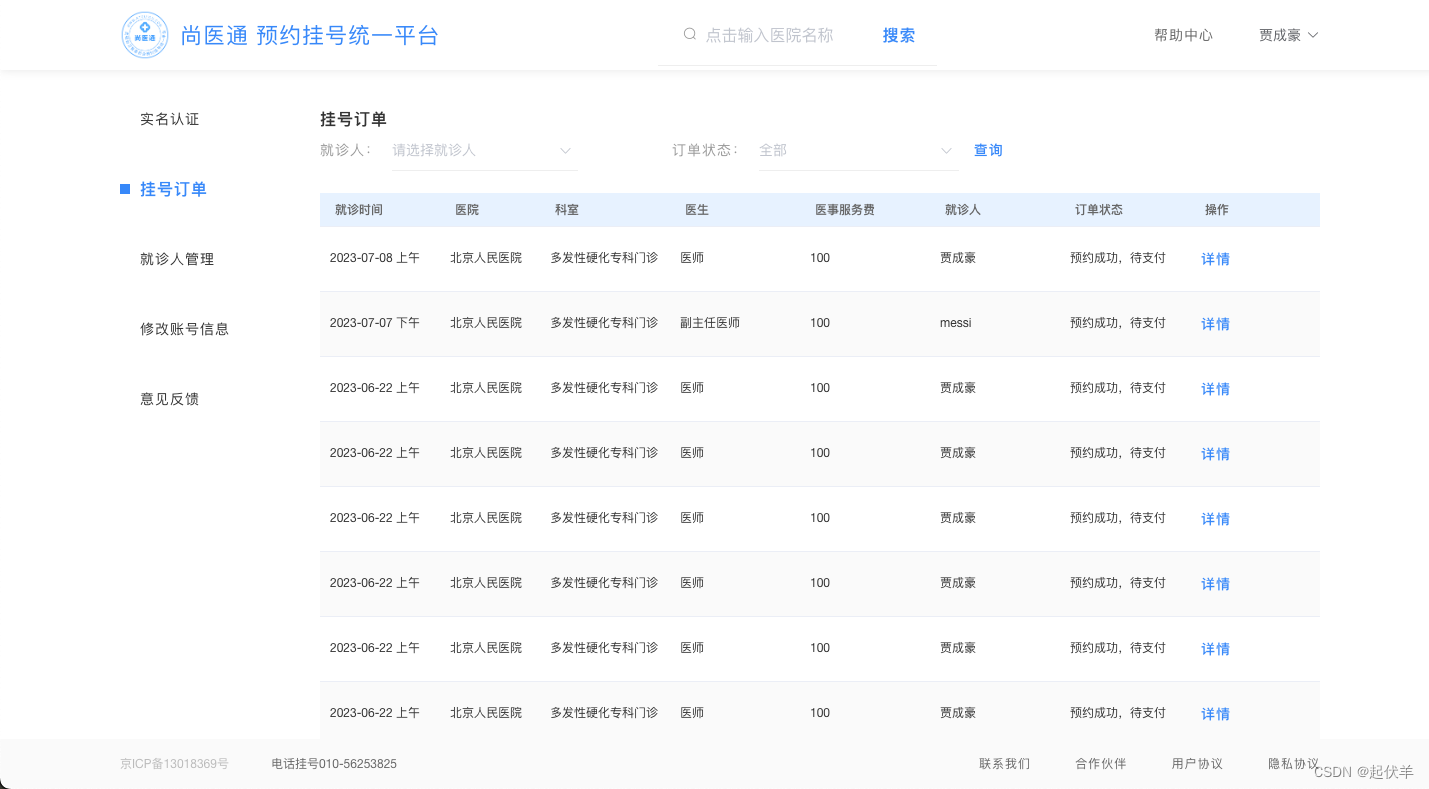1429x789 pixels.
Task: Open the 贾成豪 user dropdown
Action: [x=1288, y=35]
